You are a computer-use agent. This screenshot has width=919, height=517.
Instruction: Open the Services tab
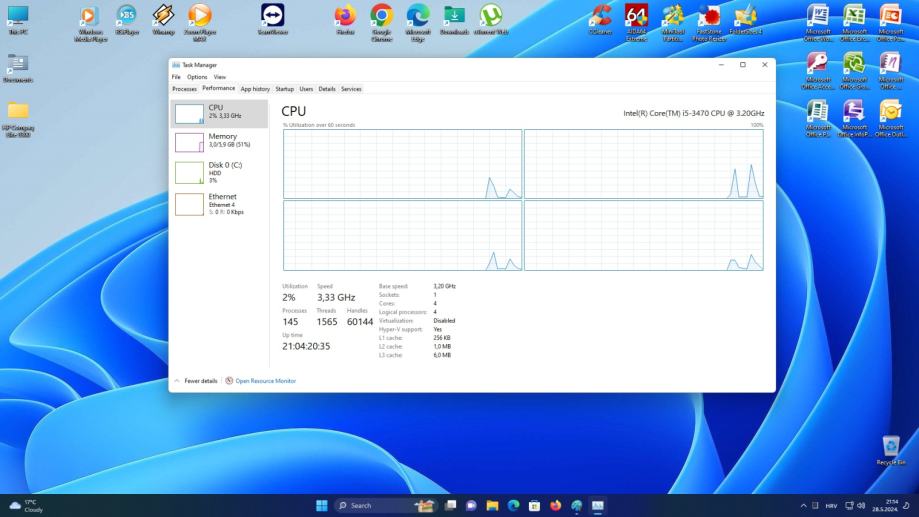[351, 89]
